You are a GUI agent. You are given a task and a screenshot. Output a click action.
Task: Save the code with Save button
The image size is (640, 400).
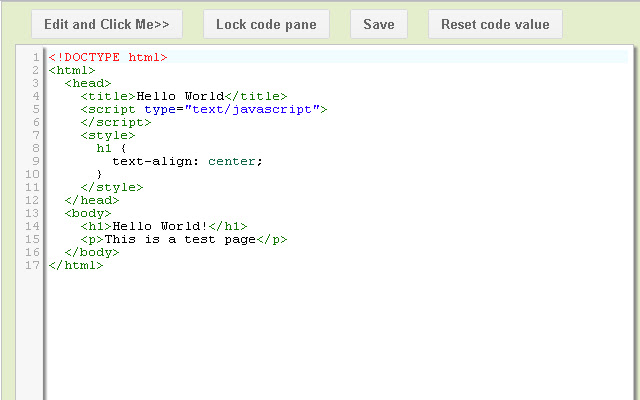coord(379,24)
